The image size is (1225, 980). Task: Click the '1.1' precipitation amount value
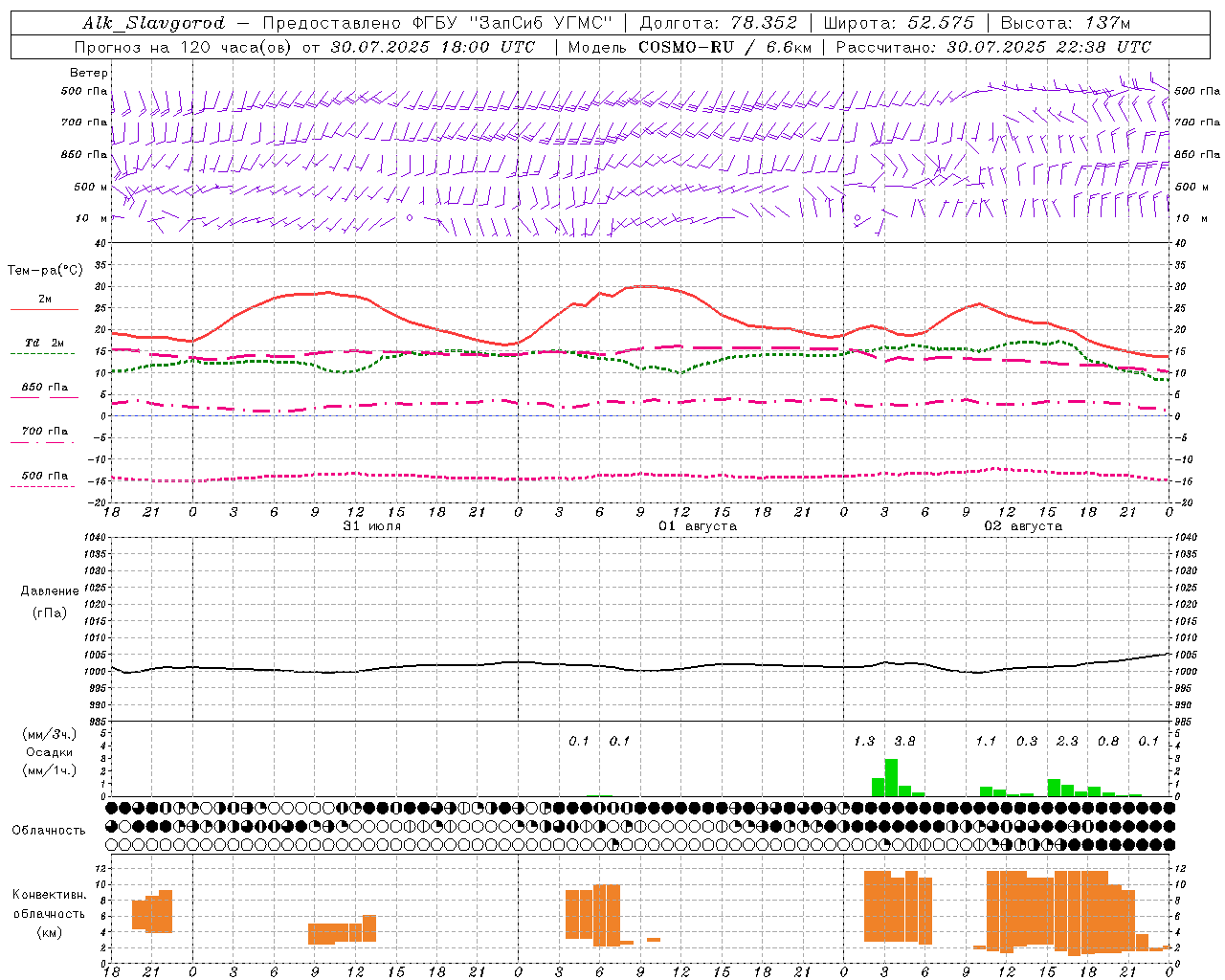pyautogui.click(x=986, y=742)
